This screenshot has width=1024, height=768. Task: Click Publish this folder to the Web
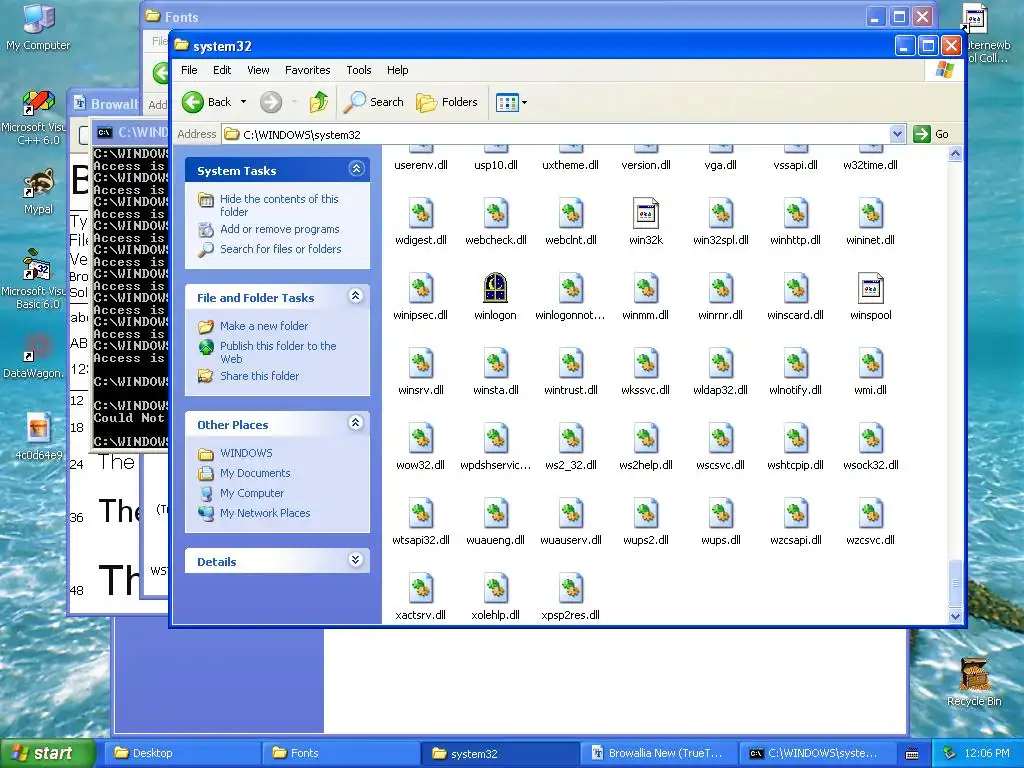coord(278,352)
